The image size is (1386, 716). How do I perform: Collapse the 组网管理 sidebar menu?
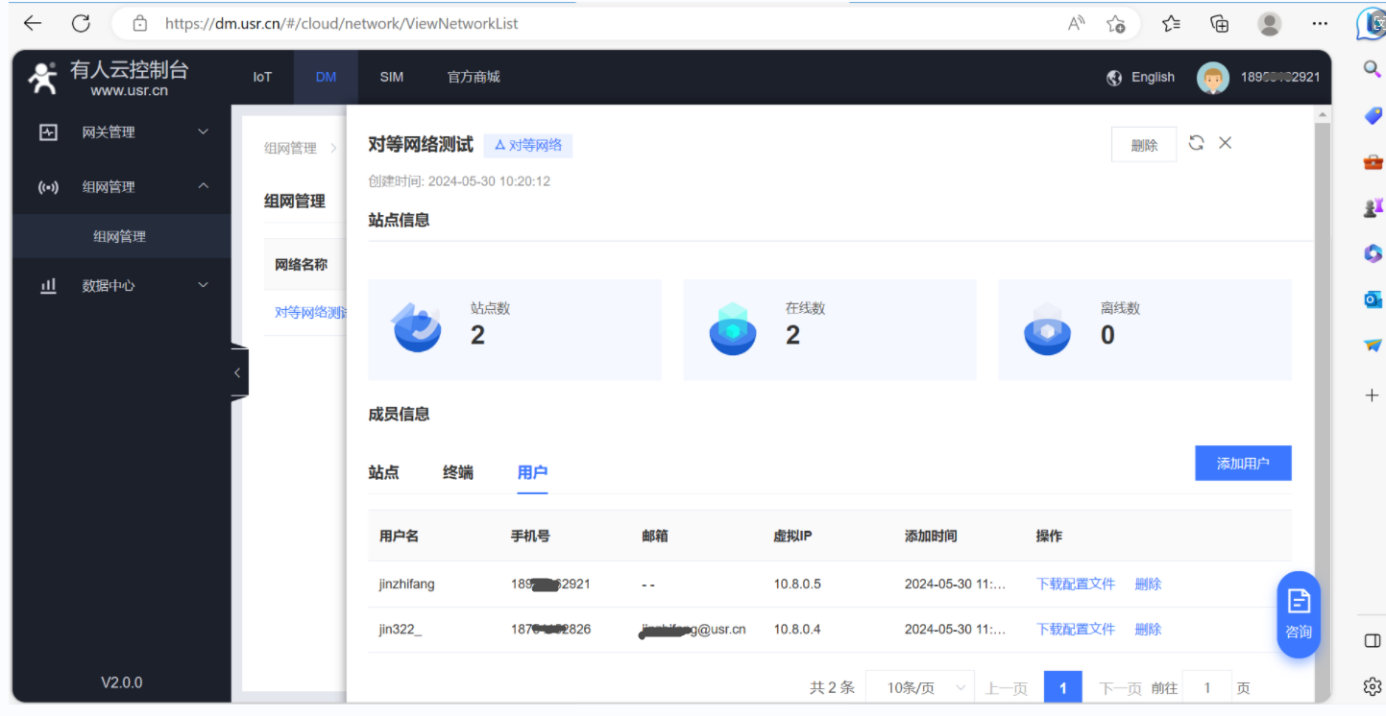coord(122,187)
